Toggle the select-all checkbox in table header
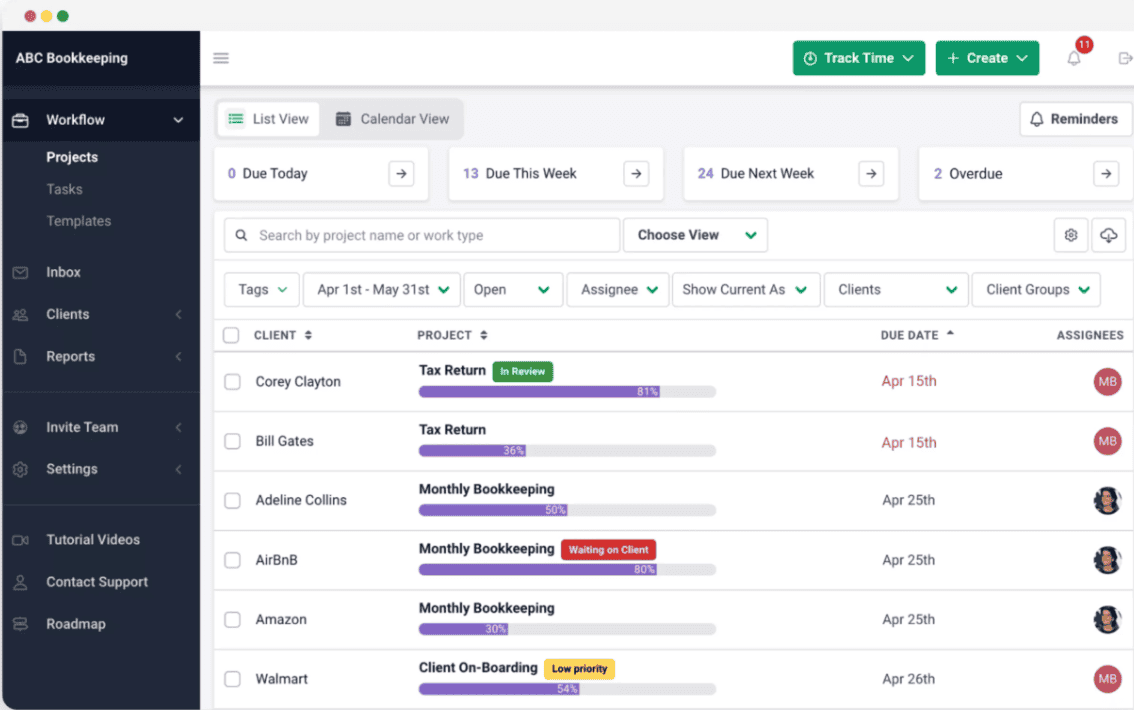1134x710 pixels. (x=231, y=335)
